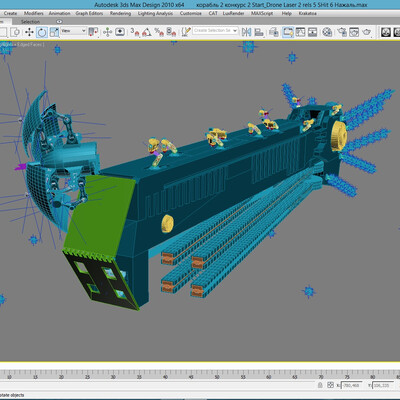The height and width of the screenshot is (400, 400).
Task: Click the teapot Render Production icon
Action: tap(366, 32)
